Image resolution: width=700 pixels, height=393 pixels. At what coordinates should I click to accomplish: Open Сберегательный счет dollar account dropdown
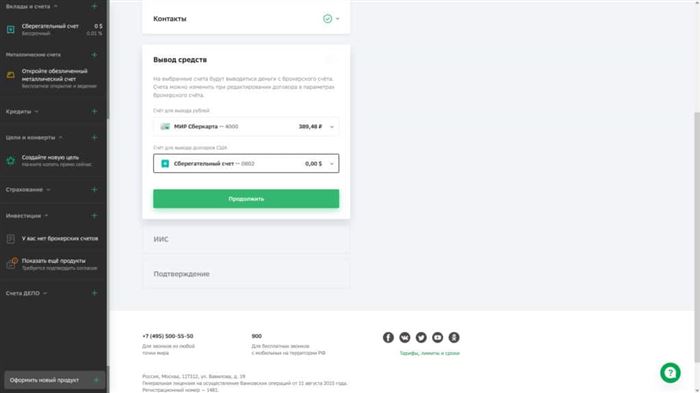point(246,163)
